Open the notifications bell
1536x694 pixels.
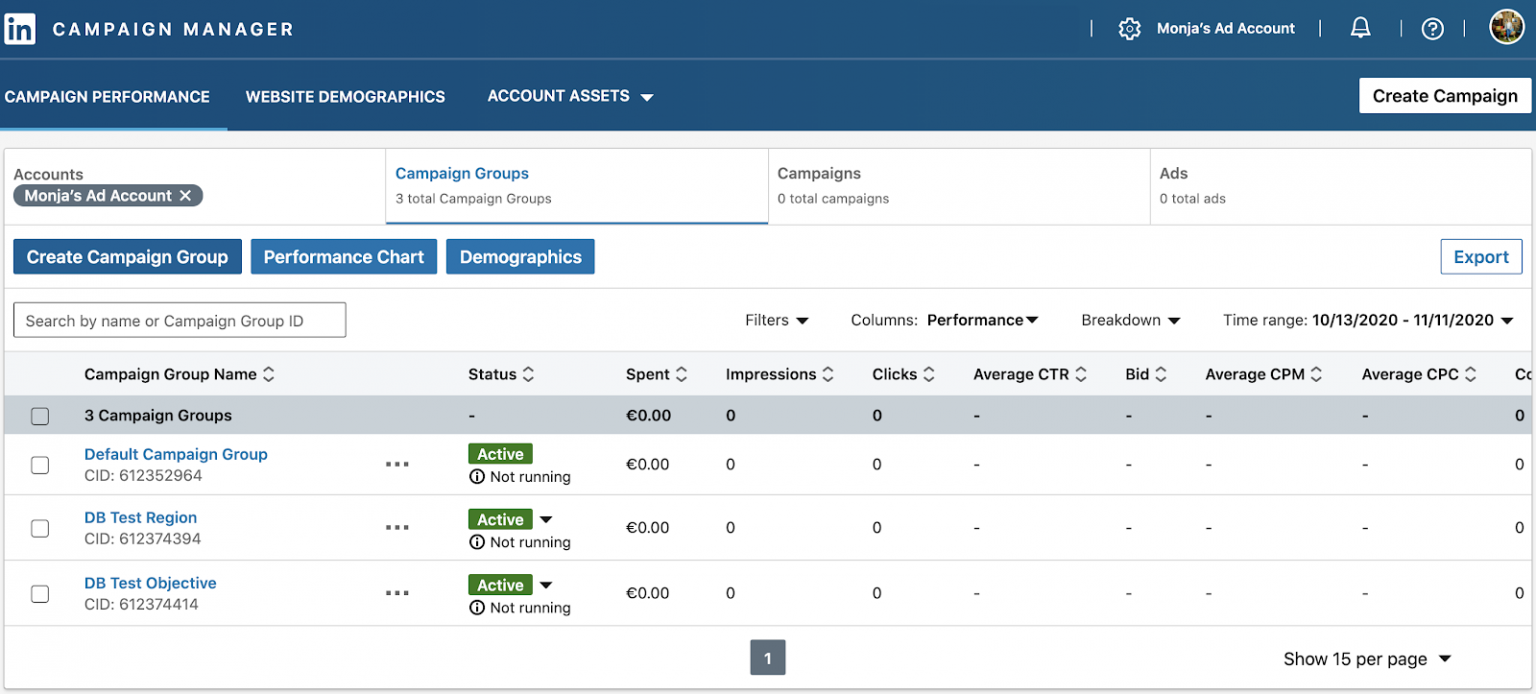pyautogui.click(x=1360, y=28)
